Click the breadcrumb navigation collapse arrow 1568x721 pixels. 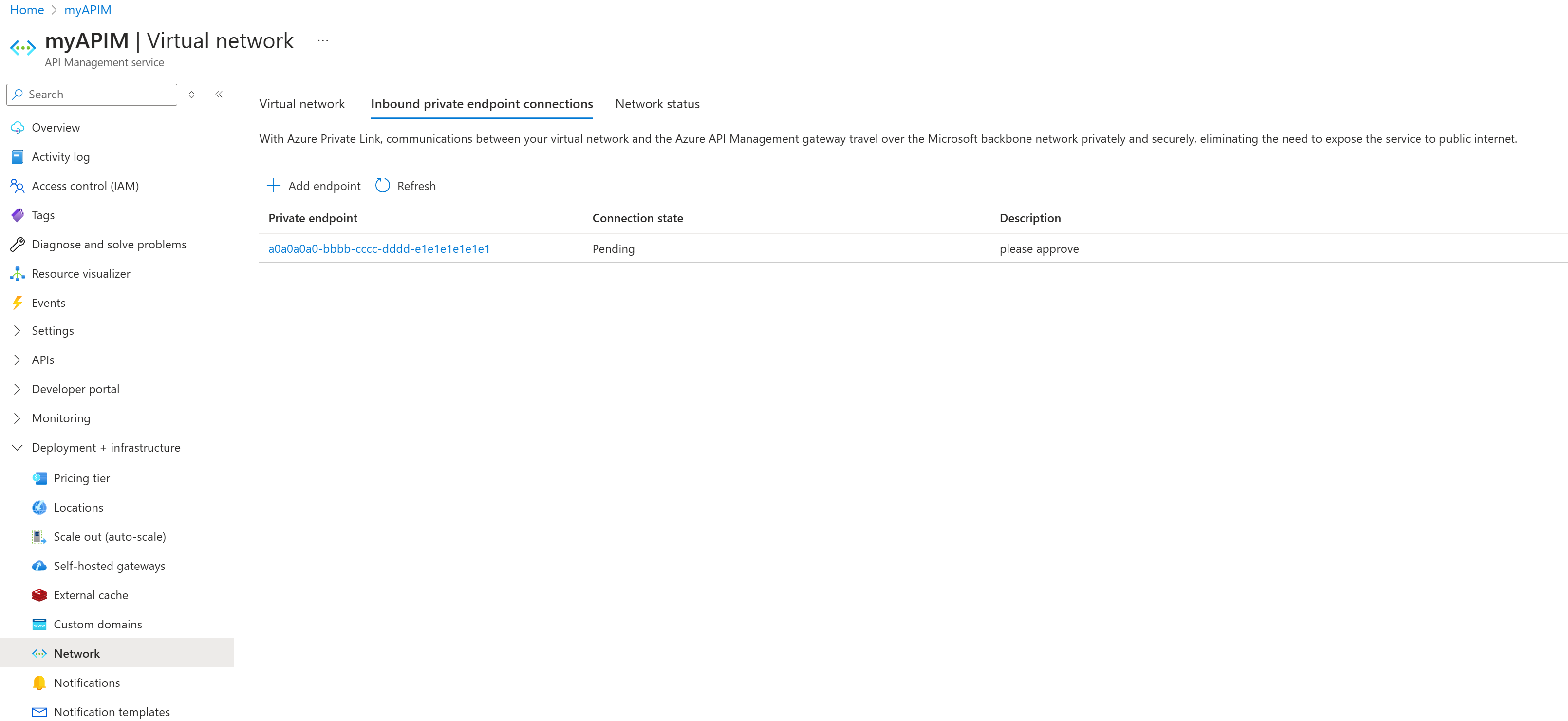219,93
